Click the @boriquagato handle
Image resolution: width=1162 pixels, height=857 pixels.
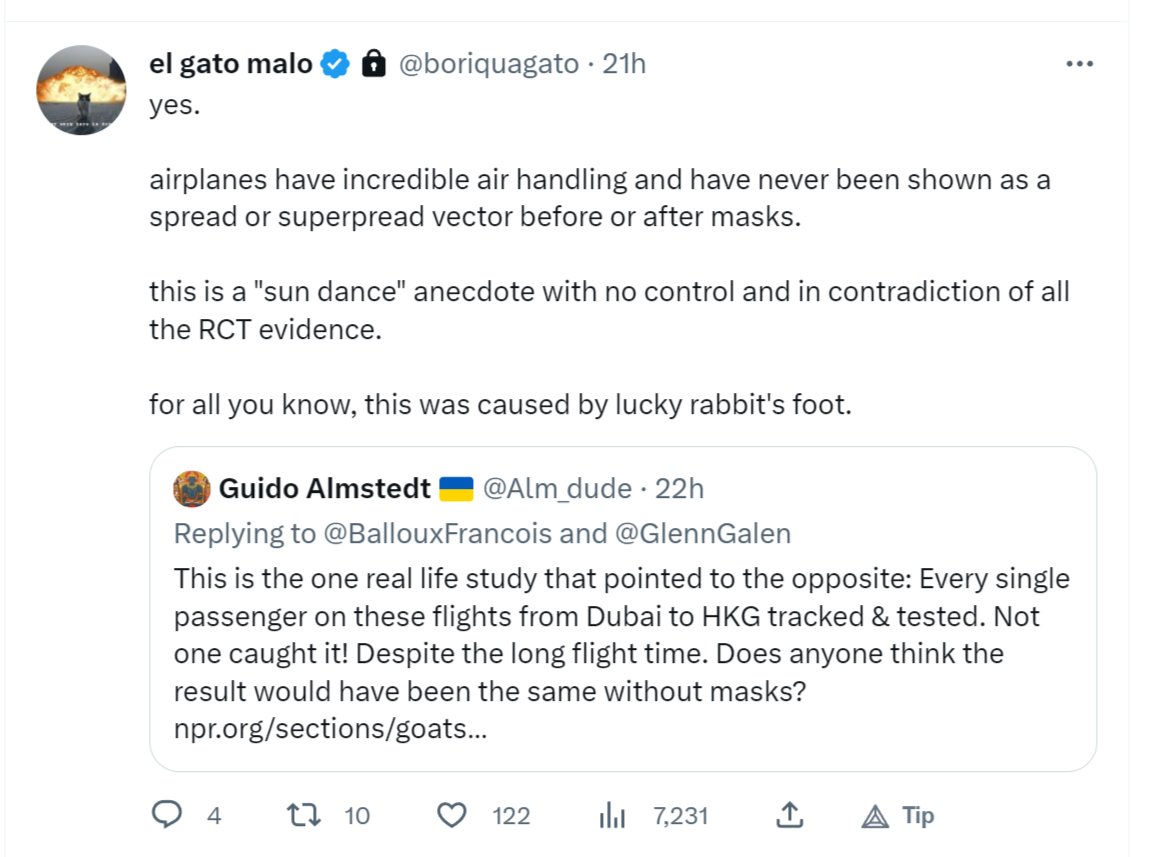(489, 65)
